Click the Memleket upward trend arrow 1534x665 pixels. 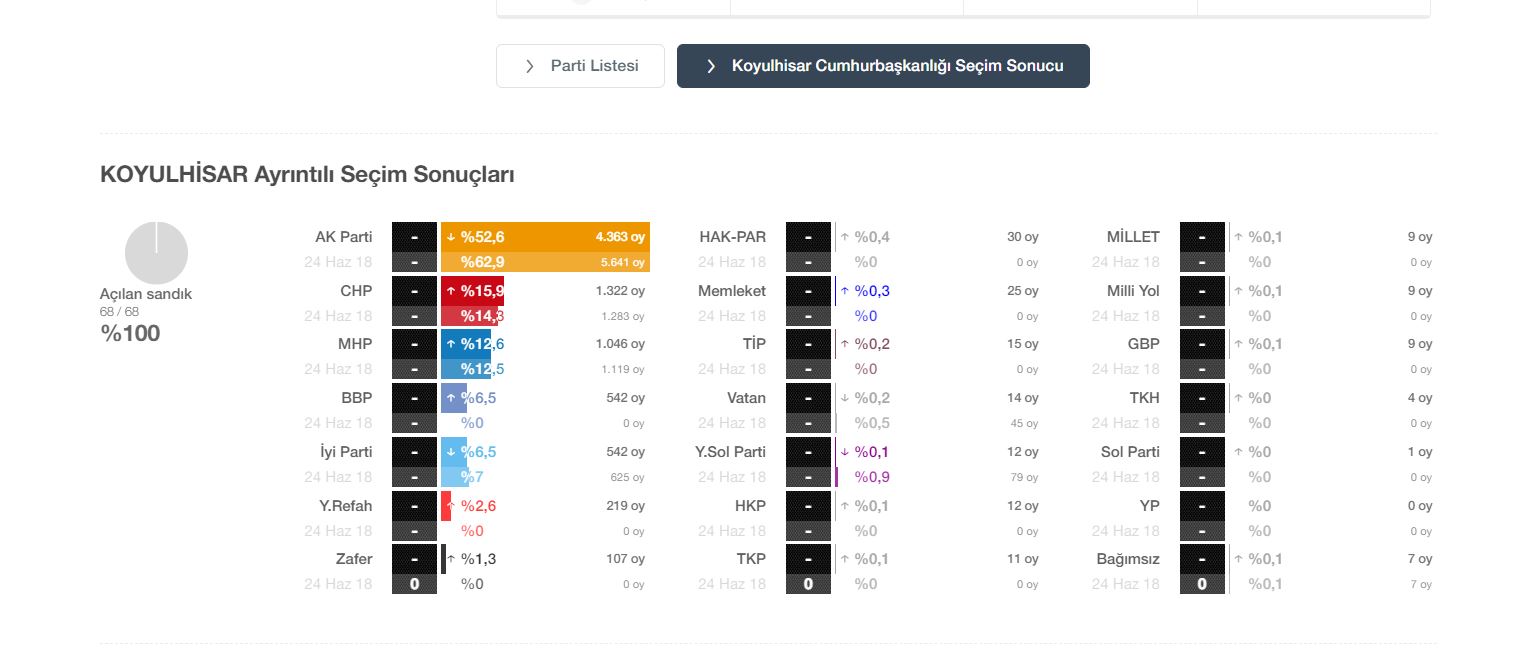click(845, 291)
